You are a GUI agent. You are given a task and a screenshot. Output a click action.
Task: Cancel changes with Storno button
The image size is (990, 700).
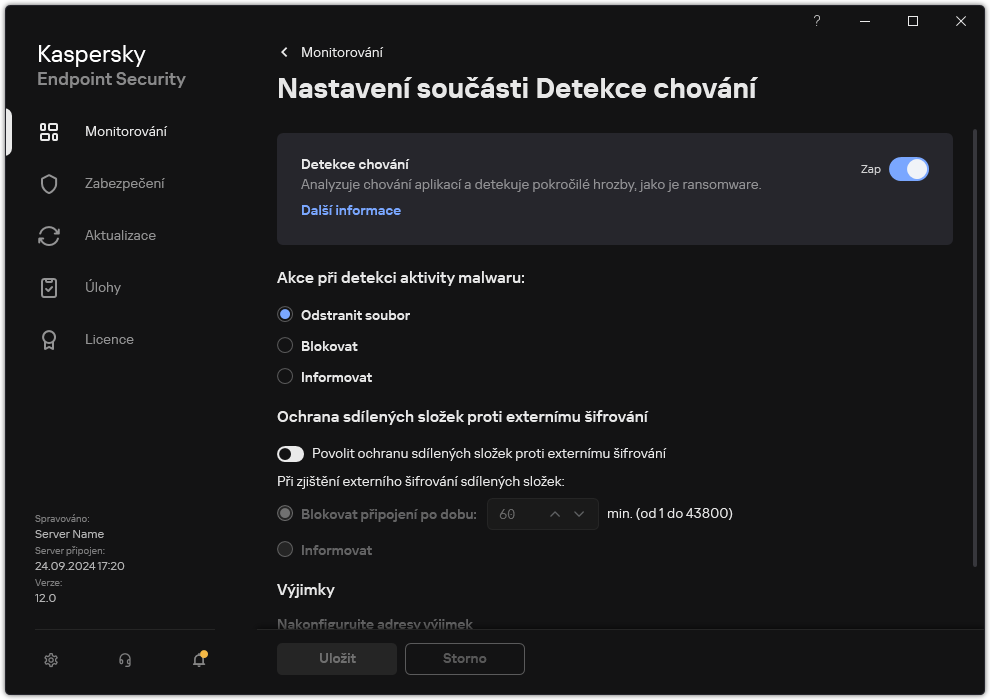(x=464, y=659)
